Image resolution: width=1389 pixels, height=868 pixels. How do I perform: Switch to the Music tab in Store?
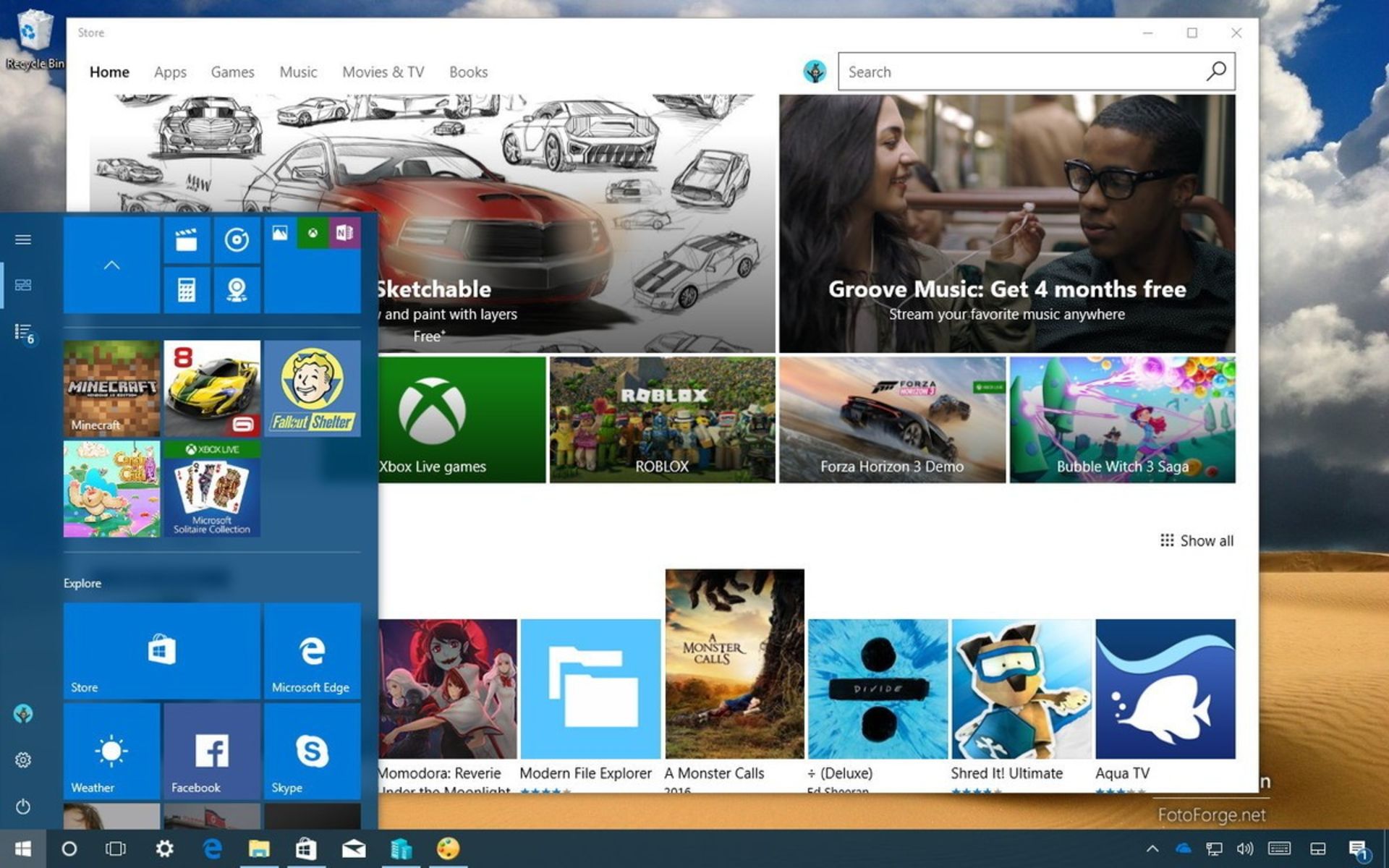[298, 72]
